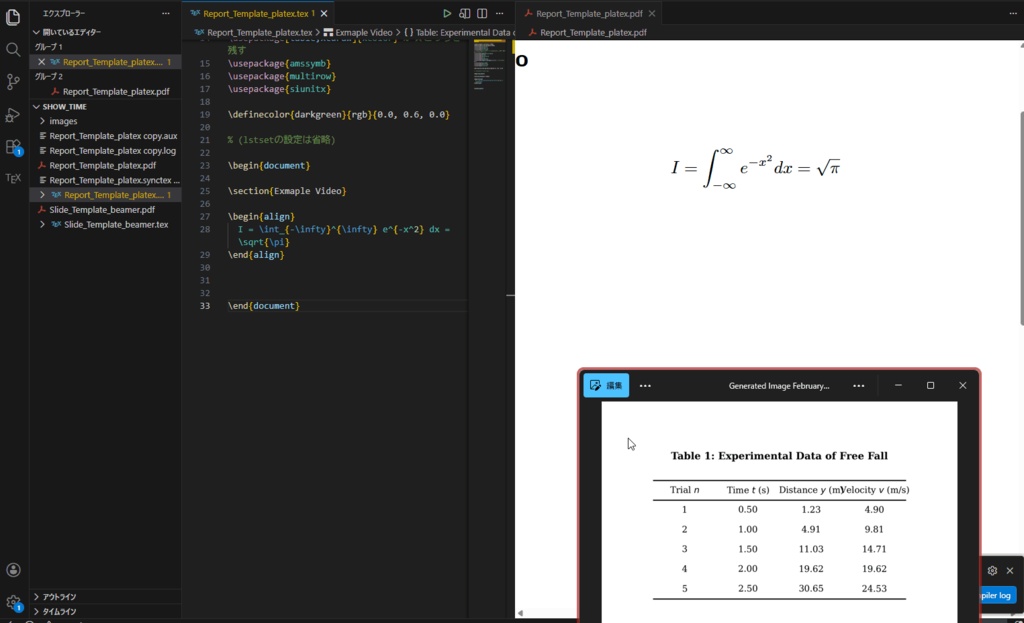Open the TeX sidebar view
This screenshot has height=623, width=1024.
[x=13, y=178]
